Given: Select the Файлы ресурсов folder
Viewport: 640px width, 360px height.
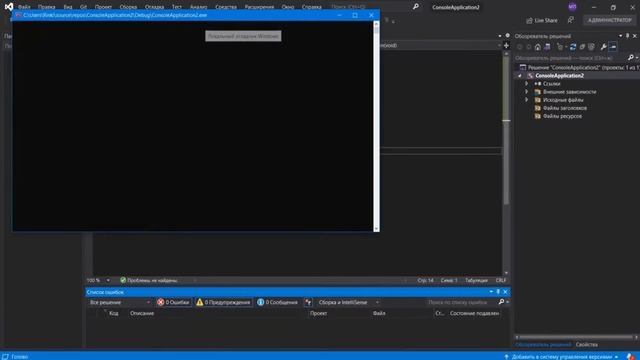Looking at the screenshot, I should tap(562, 116).
